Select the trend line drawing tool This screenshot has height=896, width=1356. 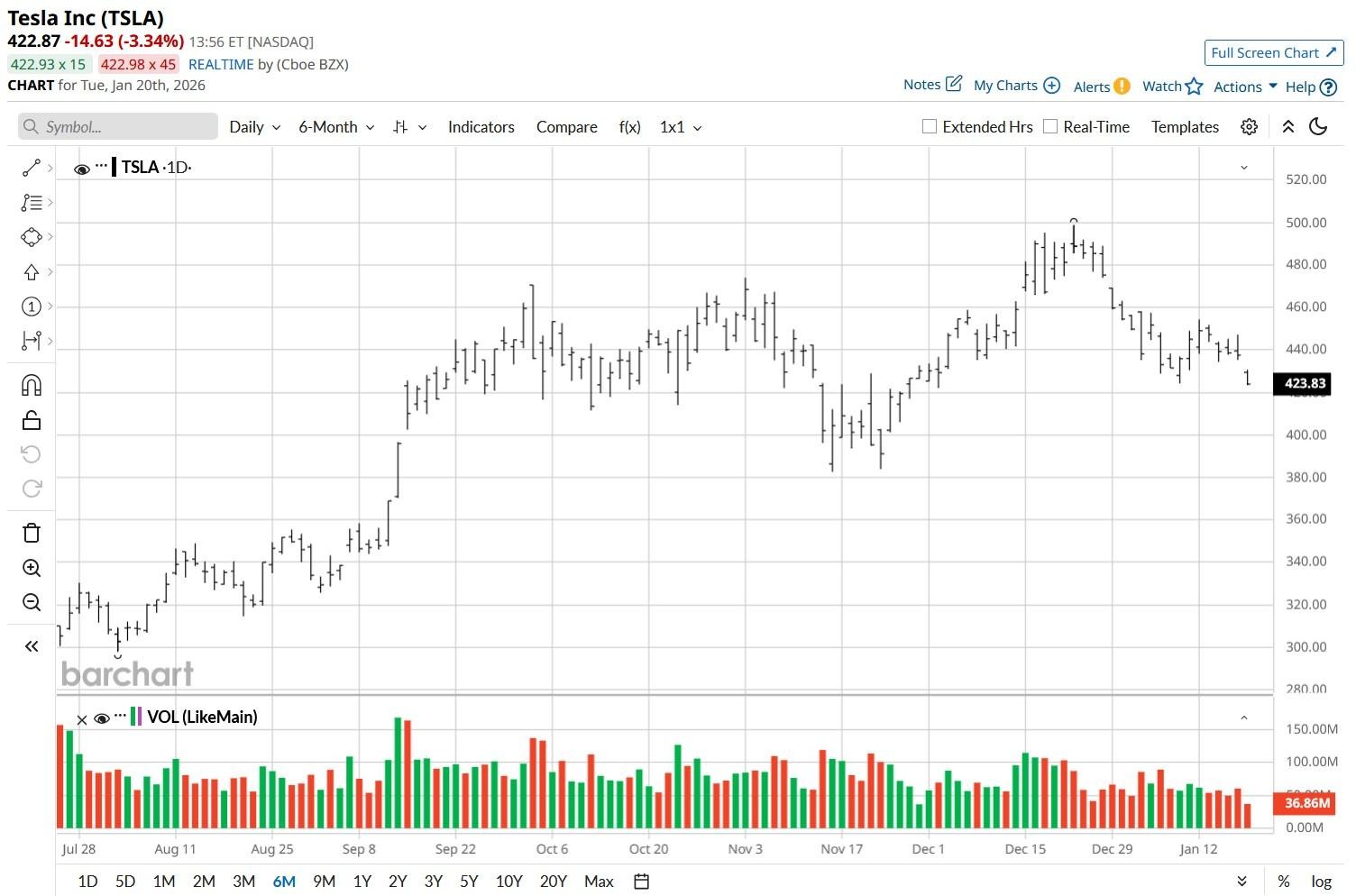tap(32, 168)
